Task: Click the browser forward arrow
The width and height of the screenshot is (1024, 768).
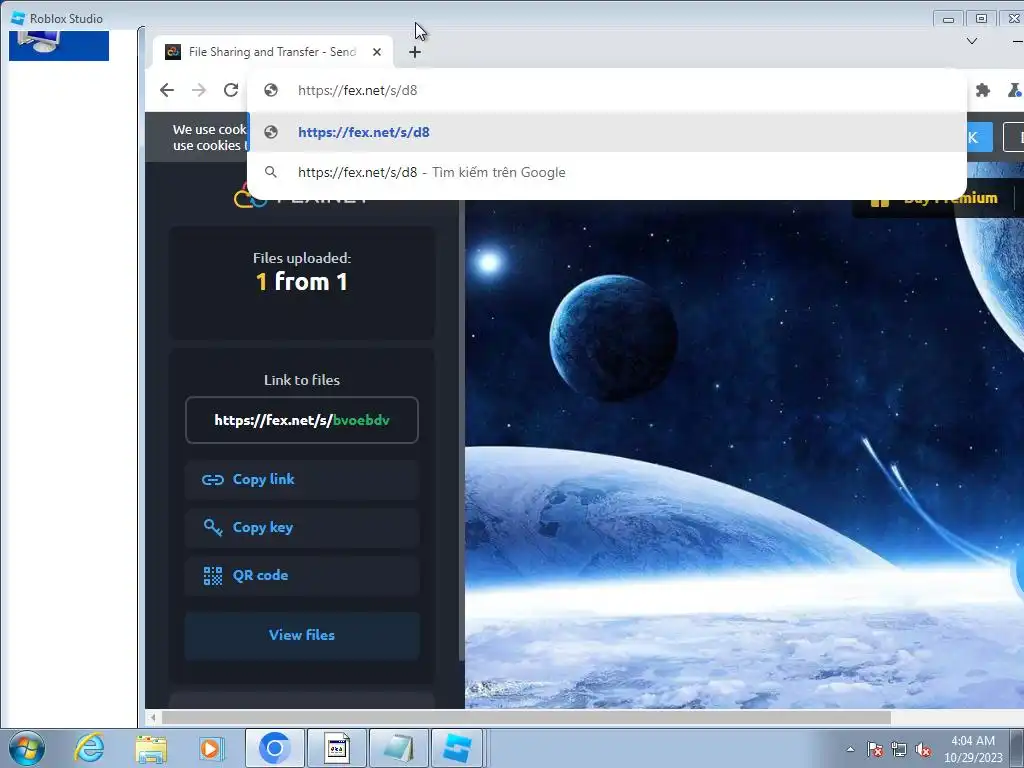Action: tap(199, 90)
